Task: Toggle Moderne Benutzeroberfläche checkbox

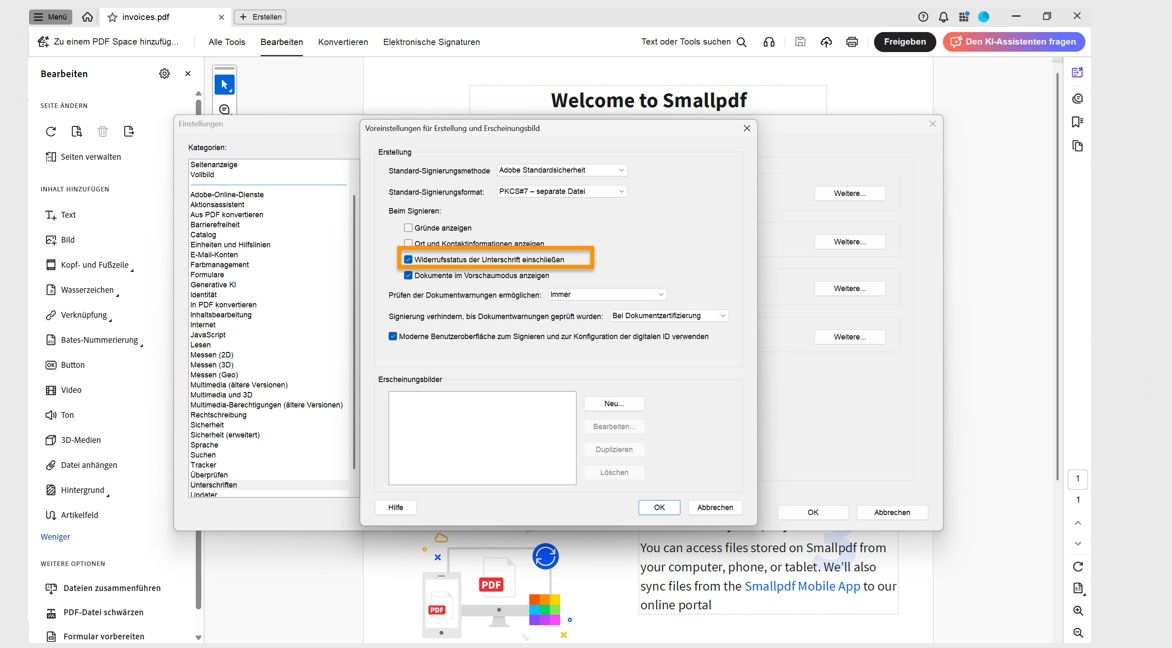Action: (x=392, y=336)
